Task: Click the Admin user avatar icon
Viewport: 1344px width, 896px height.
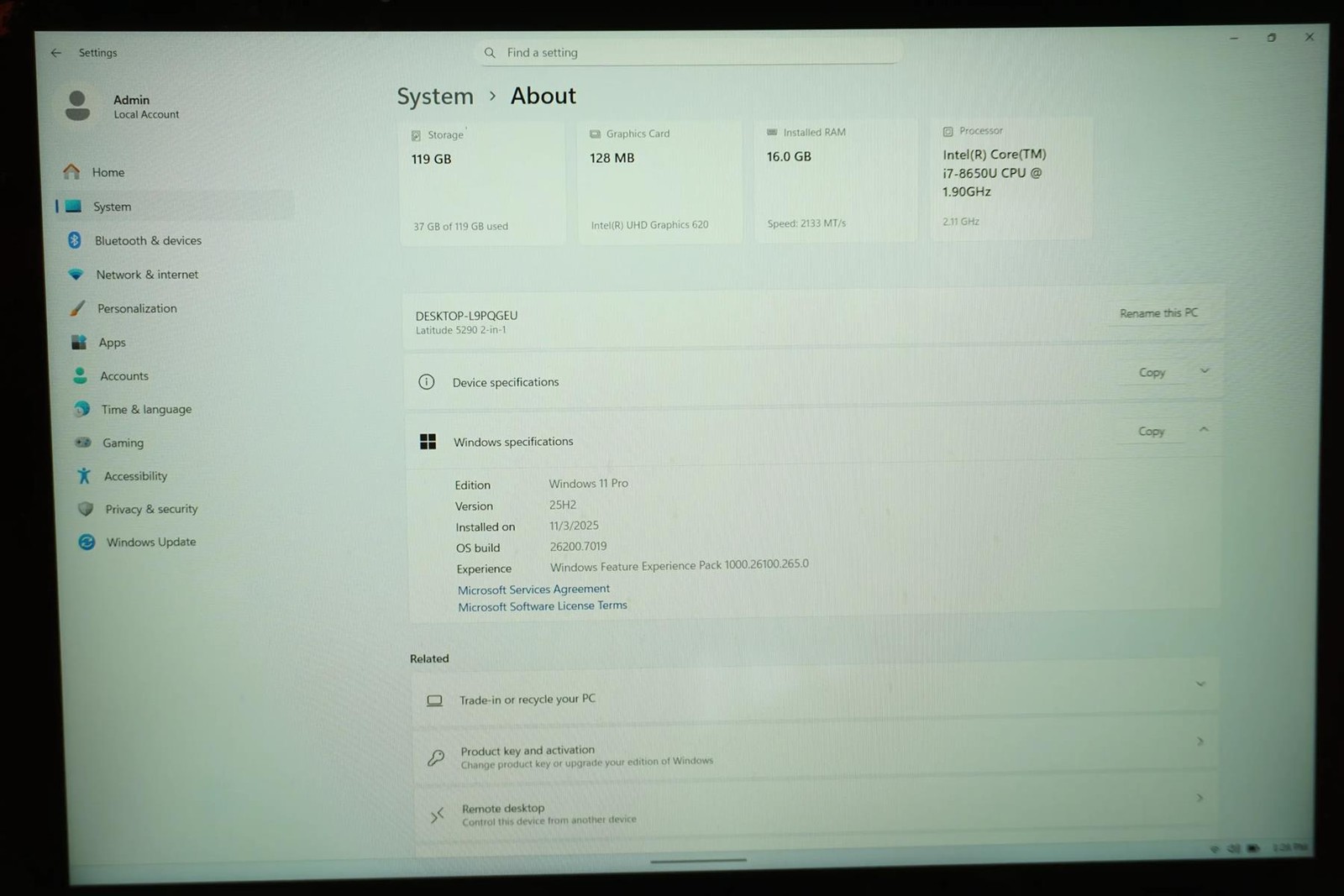Action: click(78, 106)
